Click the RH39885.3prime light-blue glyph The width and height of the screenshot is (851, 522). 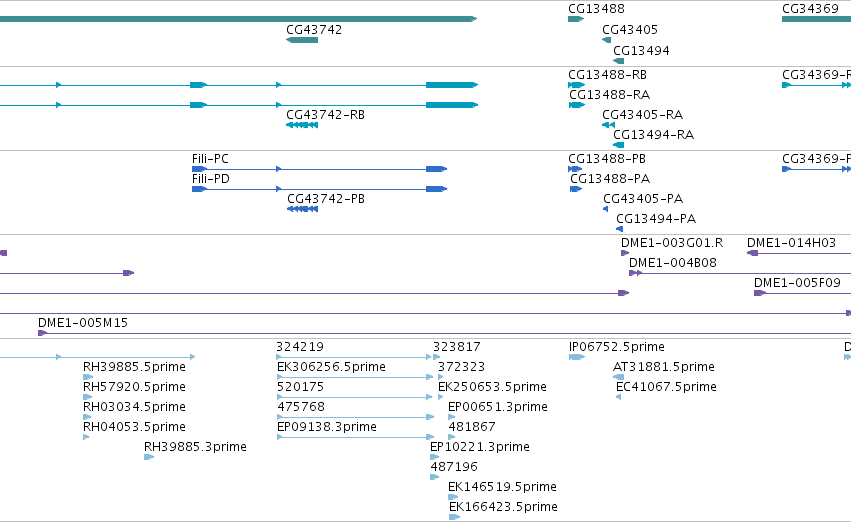point(149,457)
